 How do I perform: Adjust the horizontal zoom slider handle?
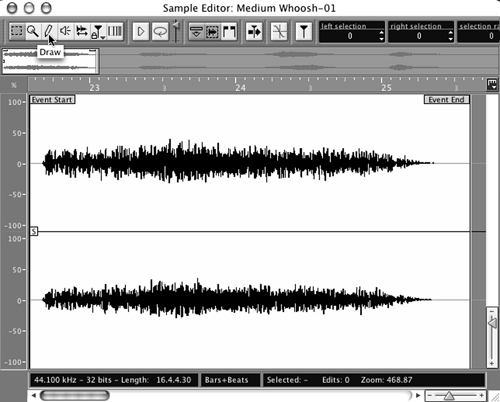(x=449, y=396)
